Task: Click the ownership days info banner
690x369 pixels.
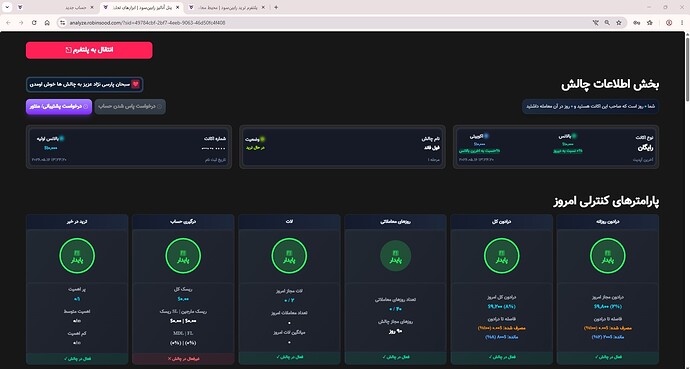Action: pos(591,106)
